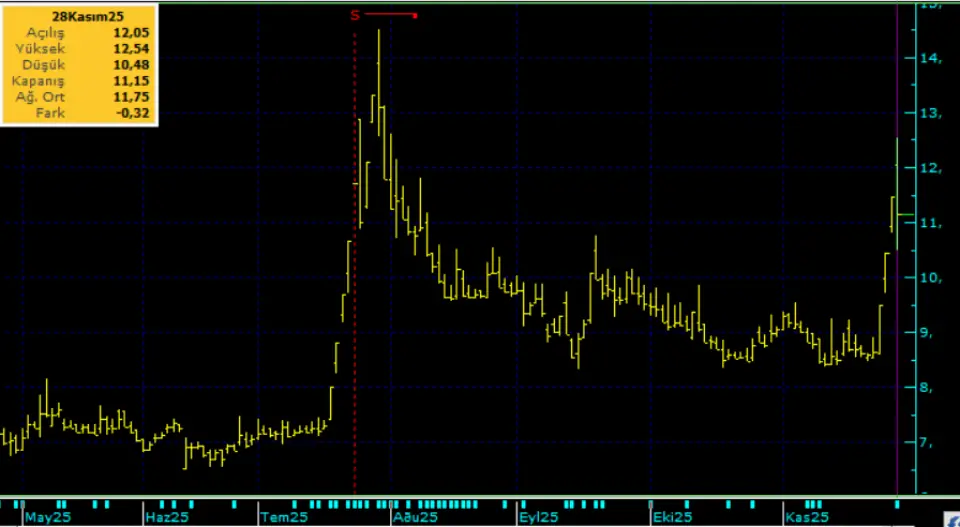Click the Eki25 label on the time axis
The image size is (960, 527).
coord(671,517)
